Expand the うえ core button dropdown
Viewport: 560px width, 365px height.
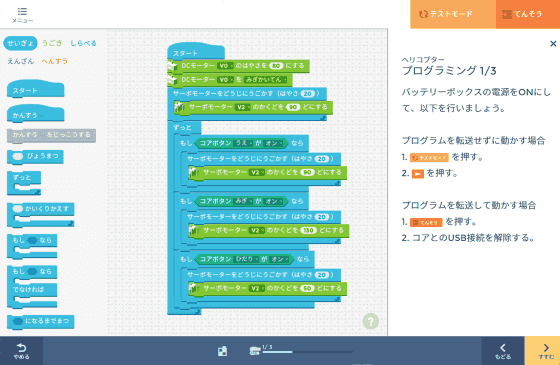pyautogui.click(x=243, y=143)
